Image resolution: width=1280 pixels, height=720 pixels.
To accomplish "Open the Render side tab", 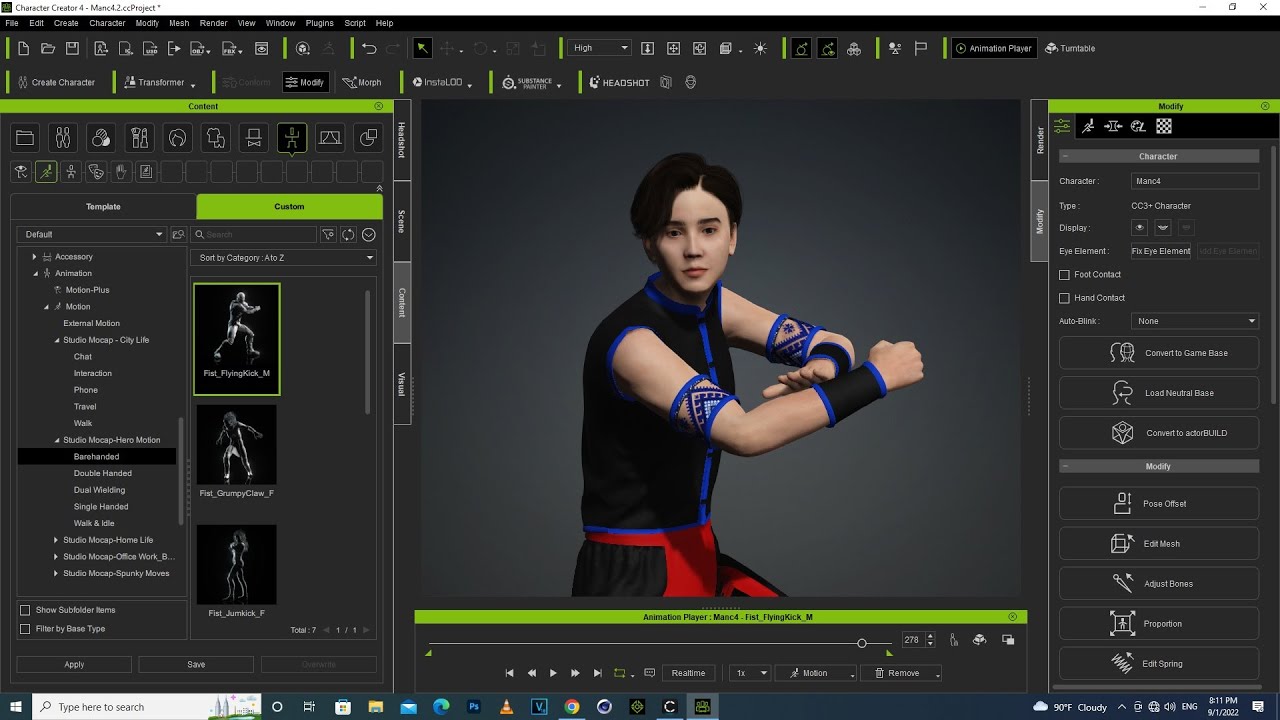I will coord(1040,140).
